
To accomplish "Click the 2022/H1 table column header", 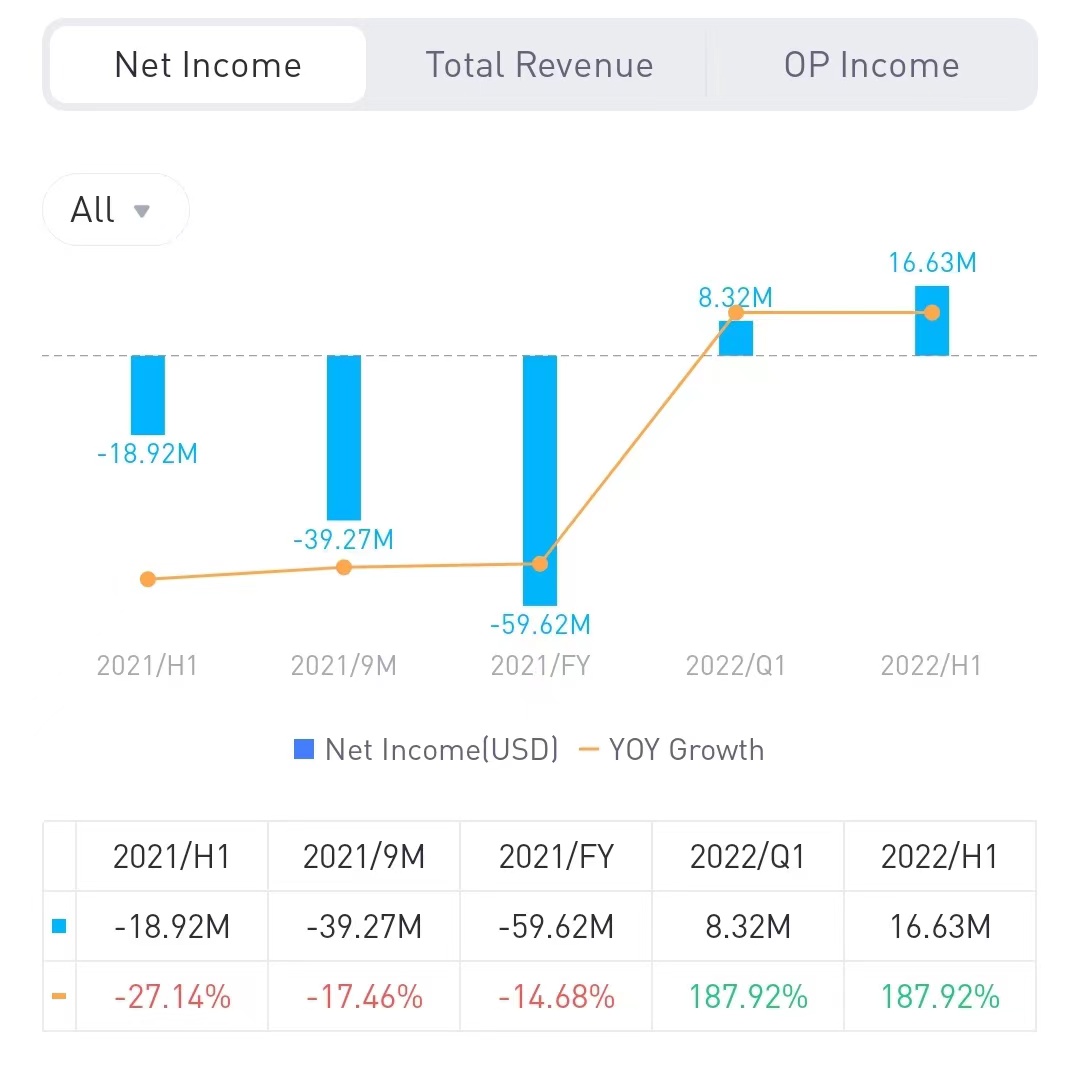I will (x=940, y=857).
